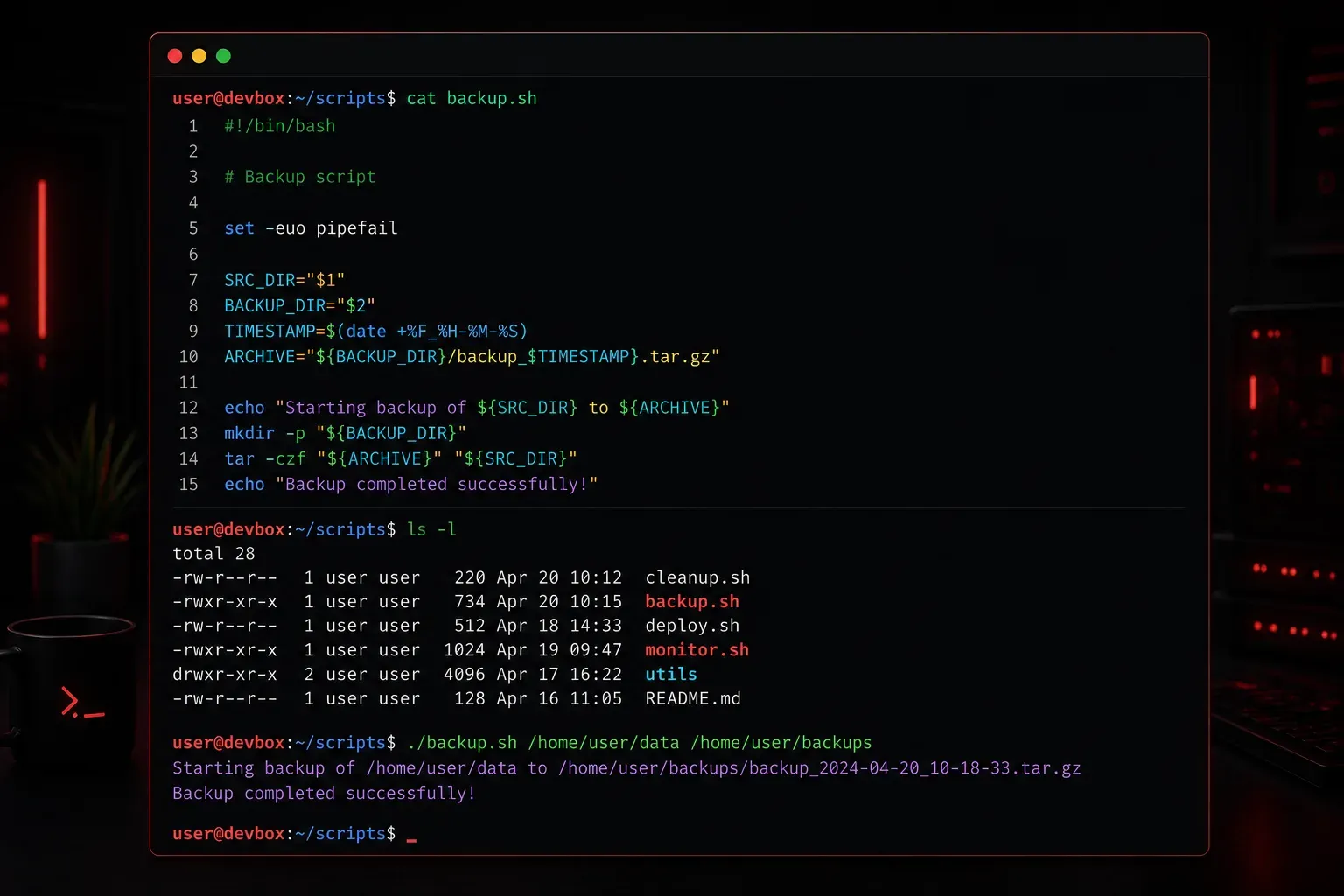This screenshot has width=1344, height=896.
Task: Click the 'set -euo pipefail' line
Action: pos(311,228)
